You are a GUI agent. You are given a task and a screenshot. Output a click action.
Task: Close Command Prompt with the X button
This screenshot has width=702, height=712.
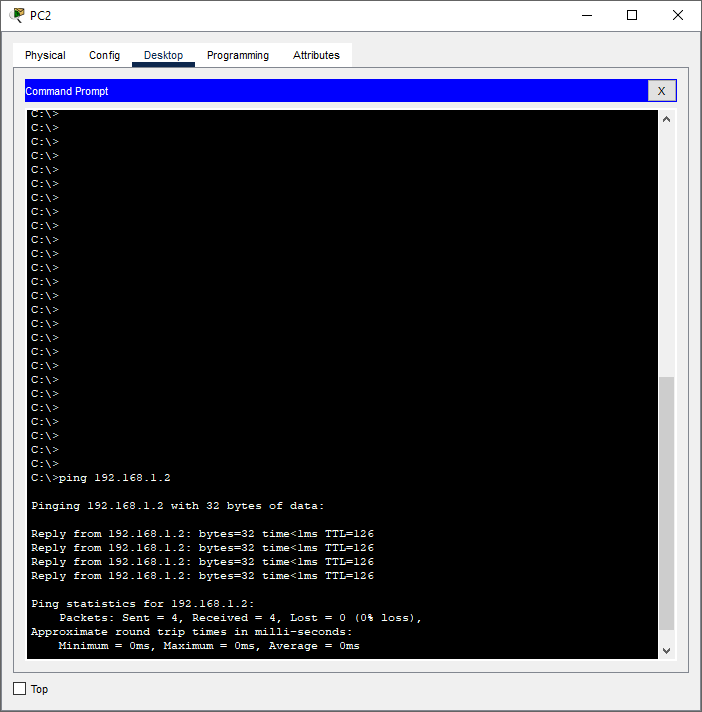[662, 91]
